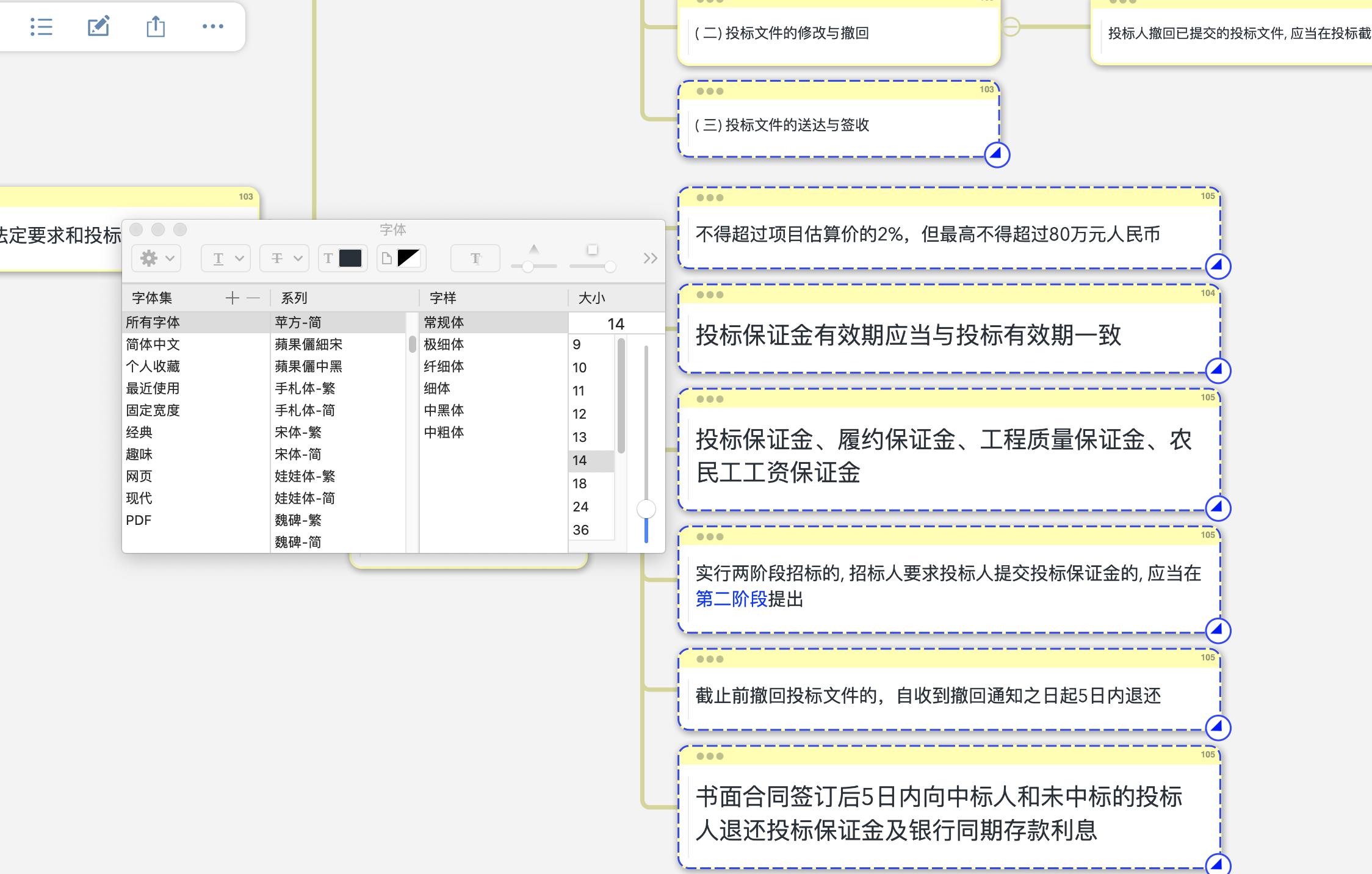The height and width of the screenshot is (874, 1372).
Task: Collapse branch circle beside 投标文件的修改与撤回
Action: pyautogui.click(x=1011, y=27)
